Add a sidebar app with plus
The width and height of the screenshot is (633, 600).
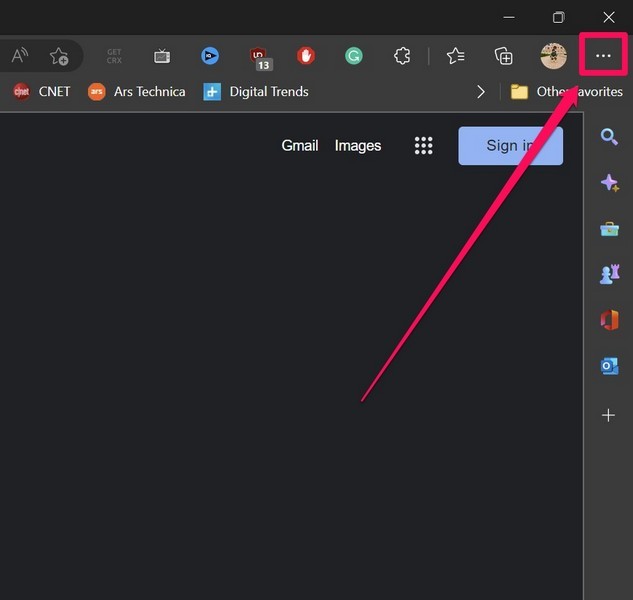point(608,415)
